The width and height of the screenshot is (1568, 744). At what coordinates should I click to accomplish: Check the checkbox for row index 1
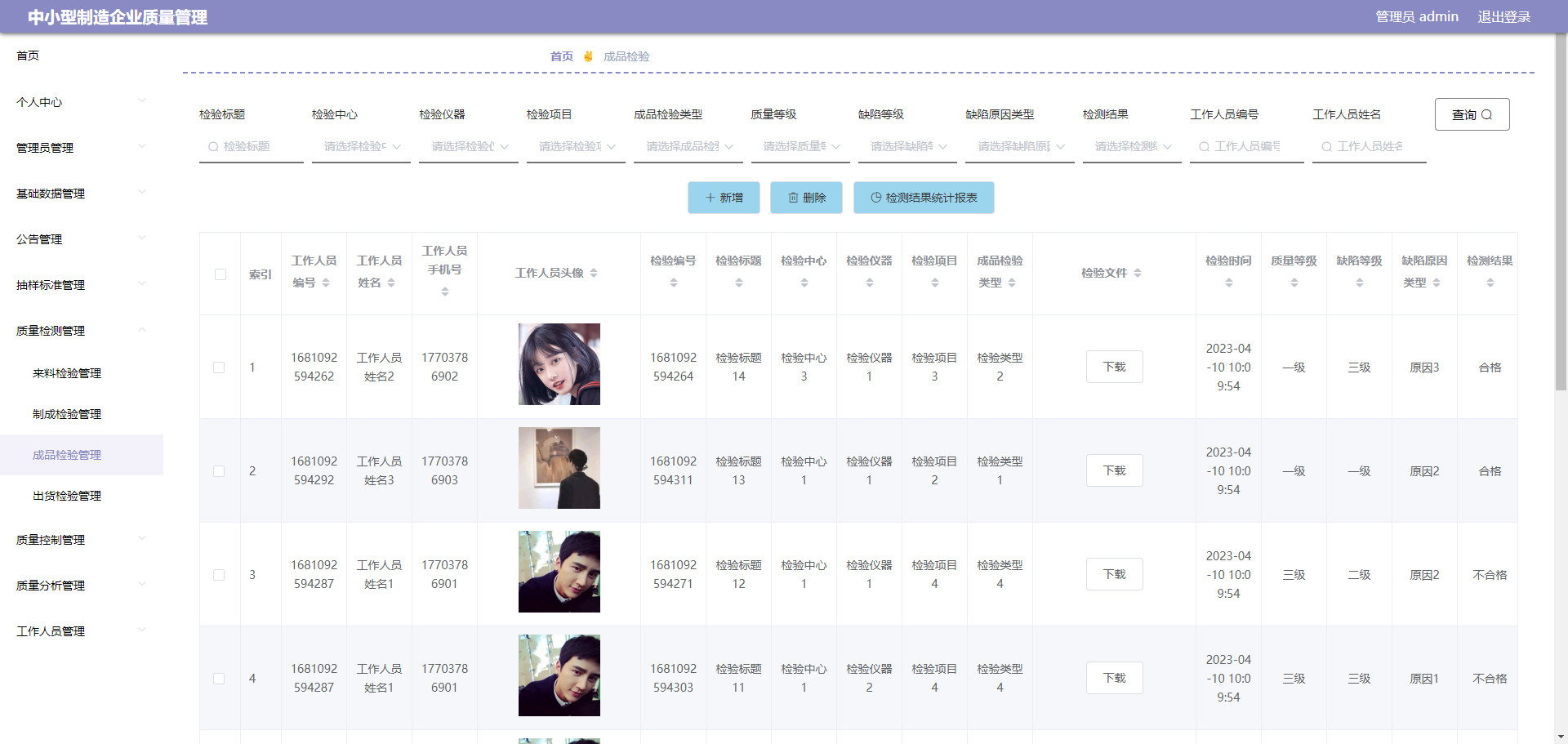219,368
